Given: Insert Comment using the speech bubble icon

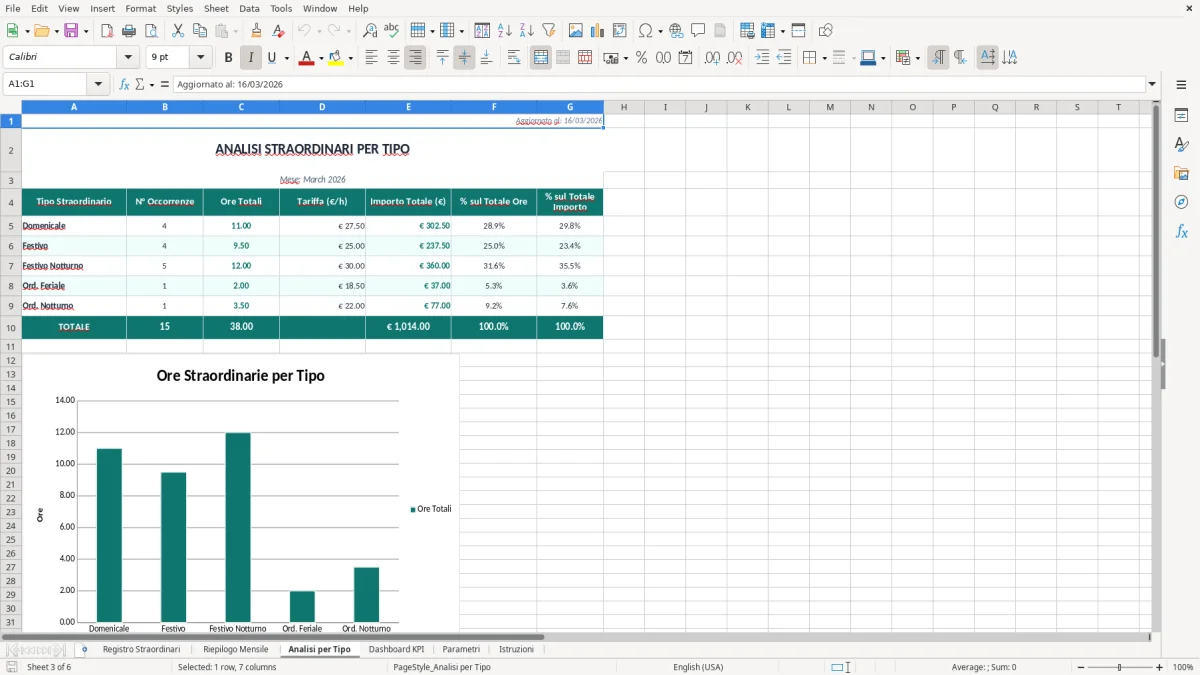Looking at the screenshot, I should coord(698,31).
